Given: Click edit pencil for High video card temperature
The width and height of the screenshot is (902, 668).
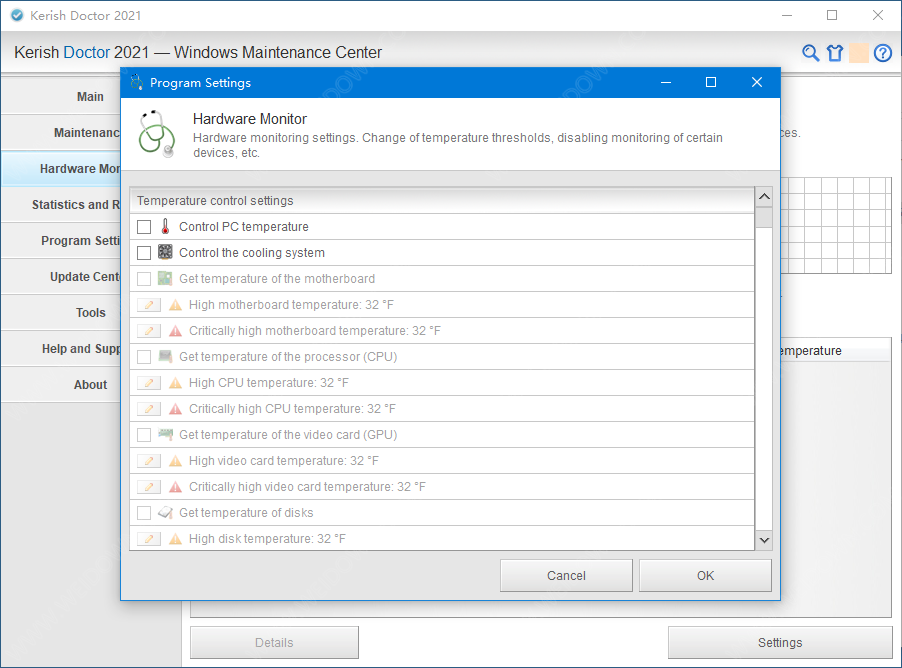Looking at the screenshot, I should click(149, 460).
